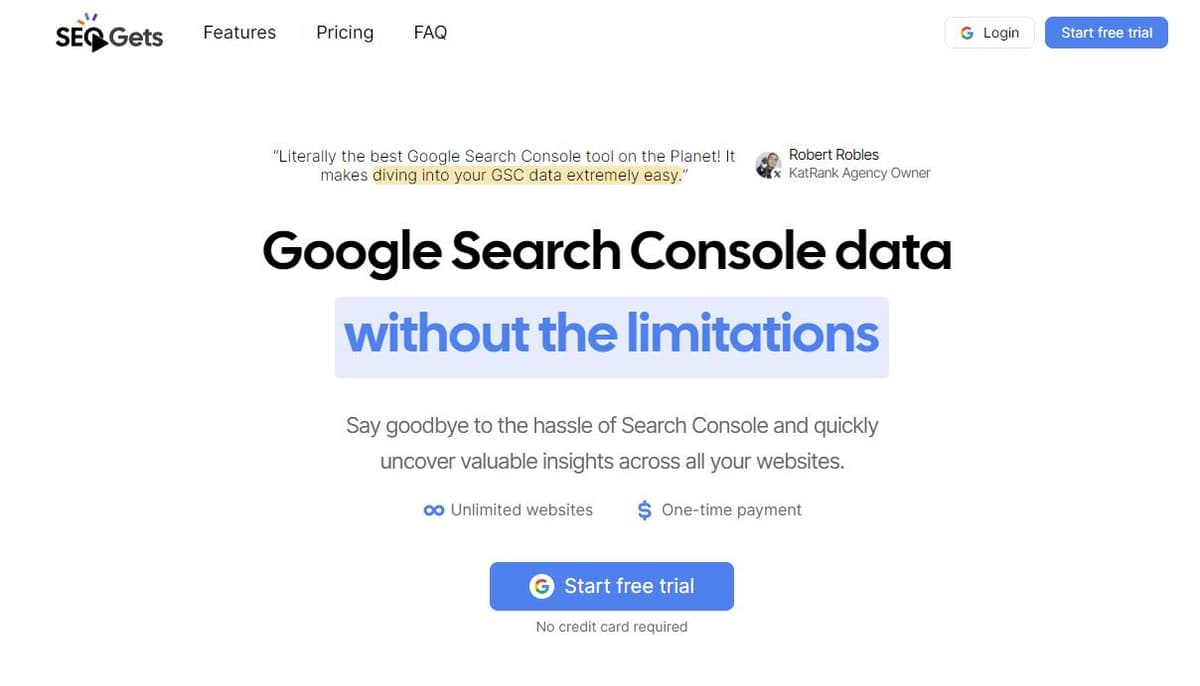The height and width of the screenshot is (686, 1200).
Task: Click Robert Robles' avatar photo
Action: click(768, 165)
